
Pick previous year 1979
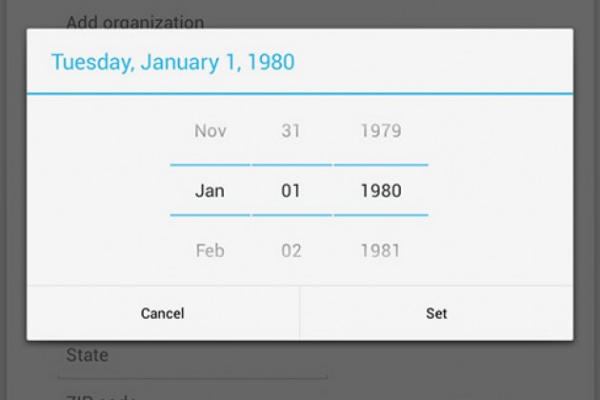(381, 131)
